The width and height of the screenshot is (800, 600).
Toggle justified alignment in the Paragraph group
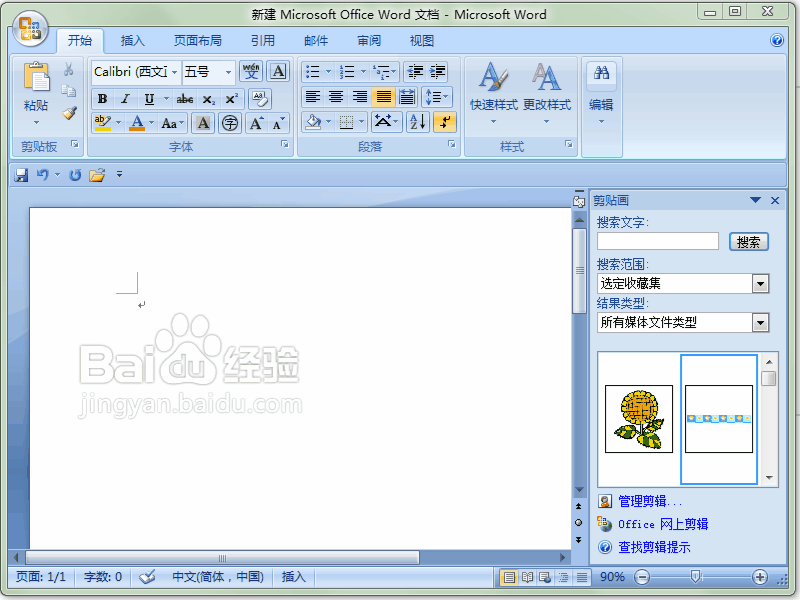[383, 96]
